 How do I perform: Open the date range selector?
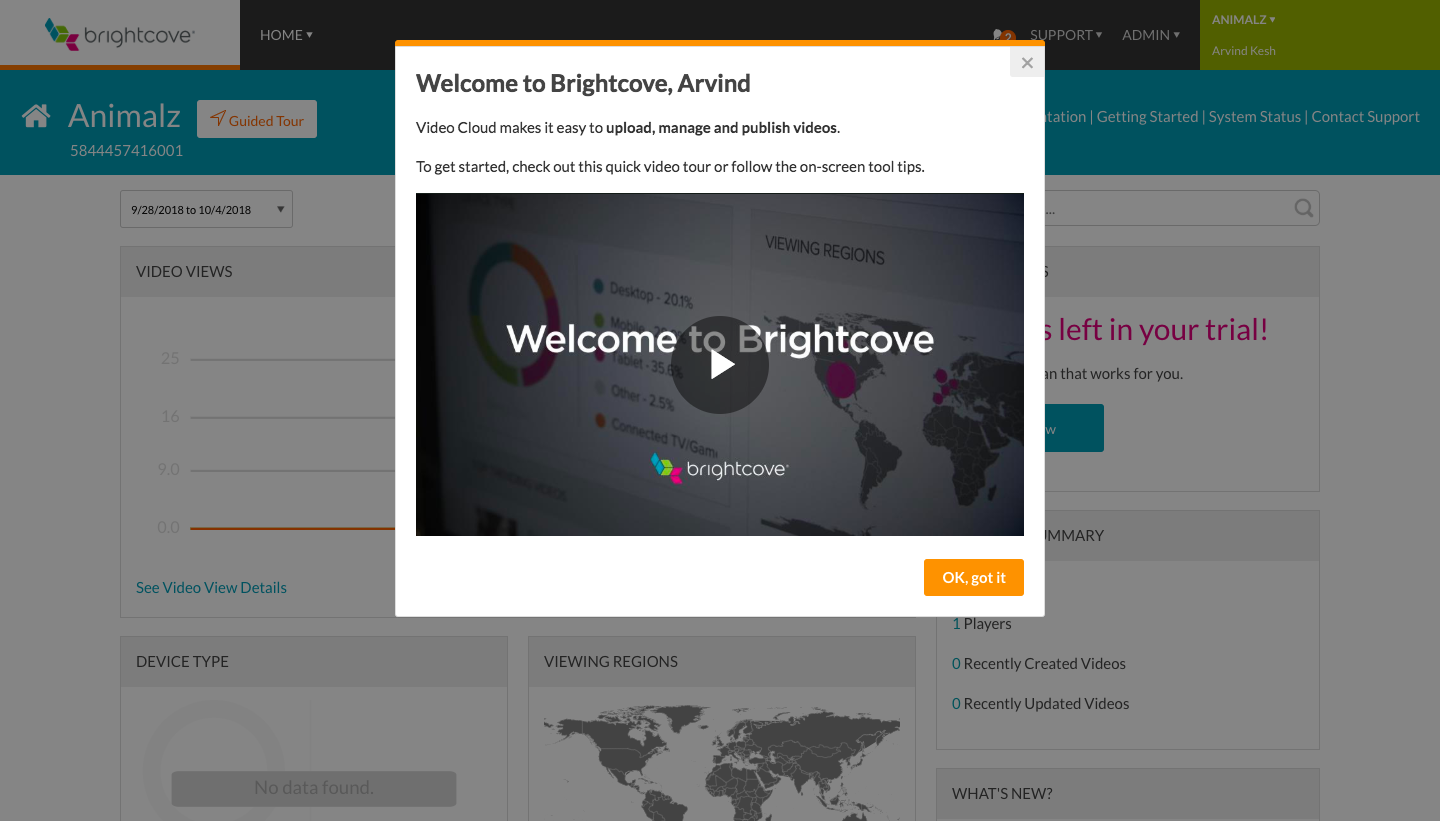tap(206, 208)
